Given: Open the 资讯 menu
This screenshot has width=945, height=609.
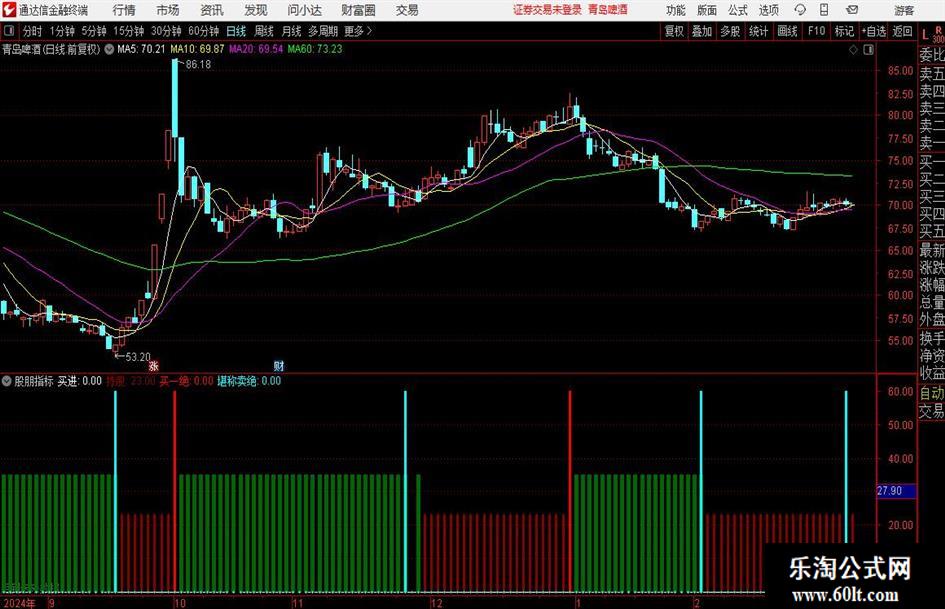Looking at the screenshot, I should (x=212, y=10).
